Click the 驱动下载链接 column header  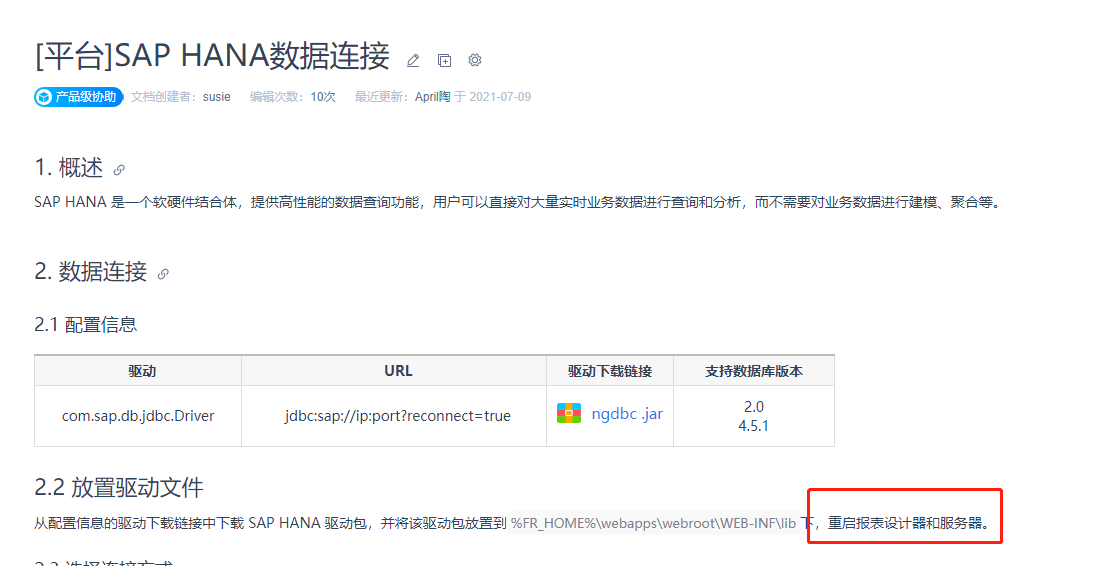tap(610, 371)
